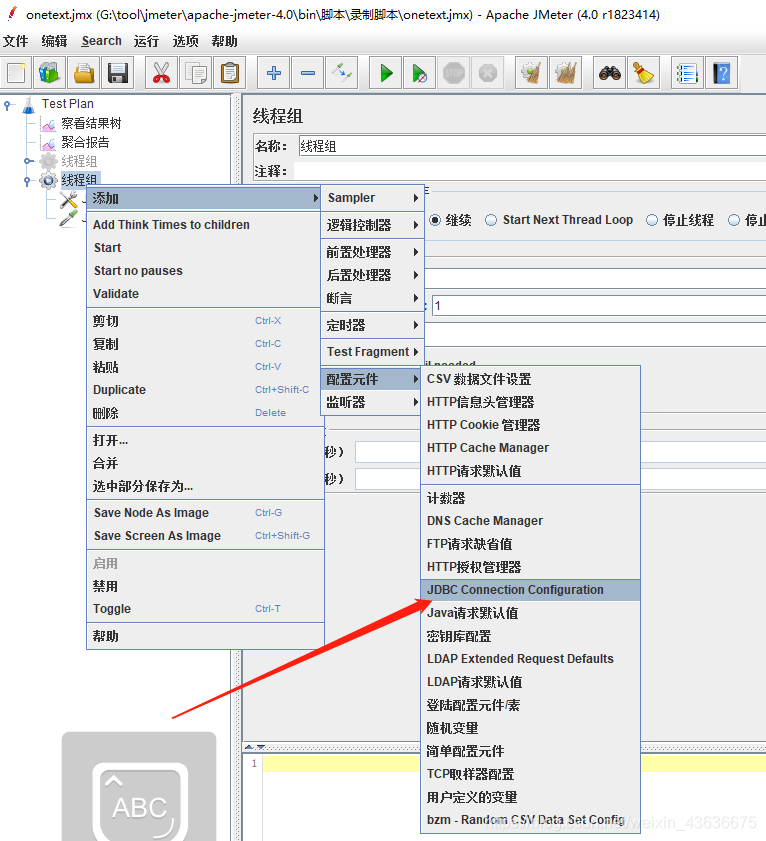Click the gear icon of the selected 线程组
The height and width of the screenshot is (841, 766).
48,180
